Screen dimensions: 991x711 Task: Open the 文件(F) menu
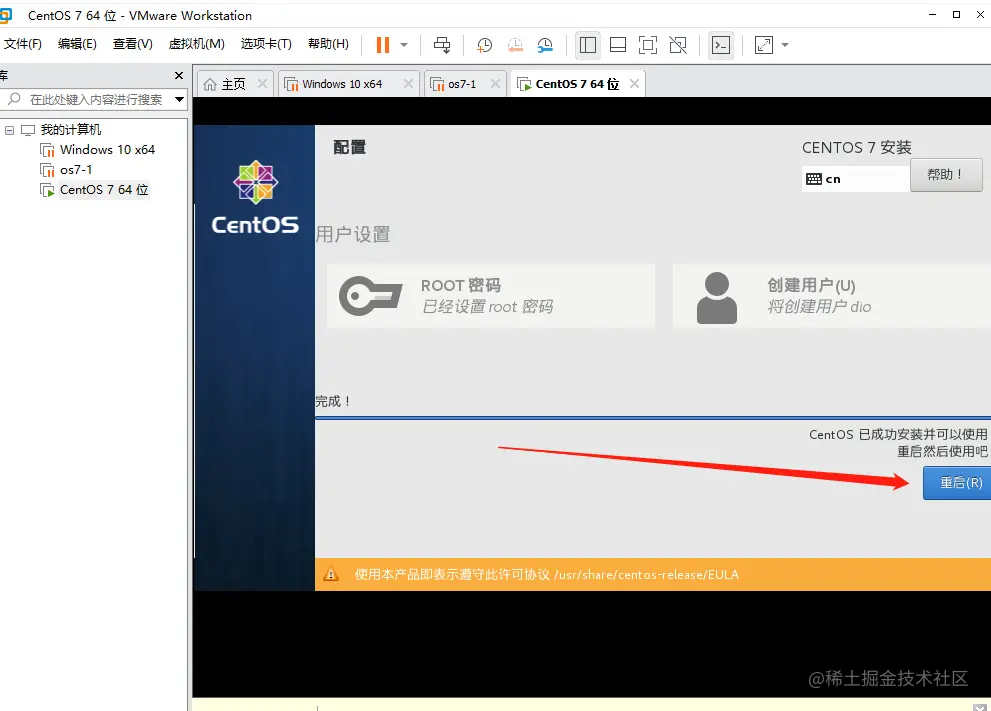(x=23, y=44)
